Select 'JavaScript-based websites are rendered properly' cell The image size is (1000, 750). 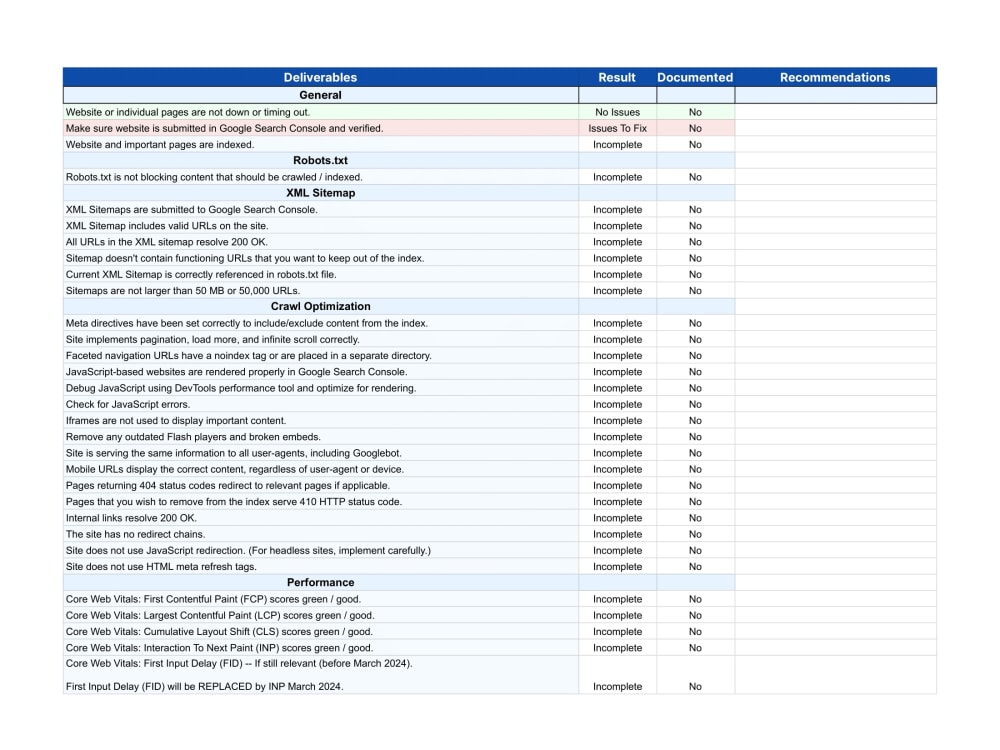(320, 372)
